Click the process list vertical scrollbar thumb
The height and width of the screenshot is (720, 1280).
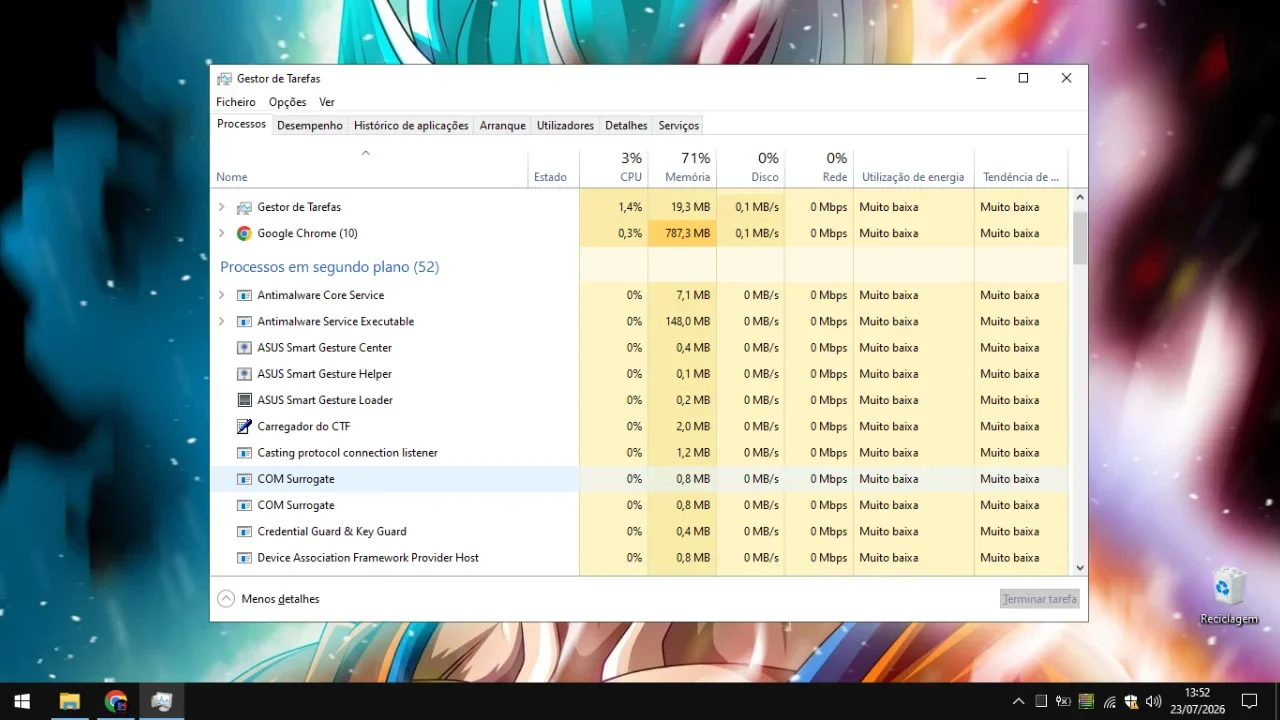pos(1080,237)
